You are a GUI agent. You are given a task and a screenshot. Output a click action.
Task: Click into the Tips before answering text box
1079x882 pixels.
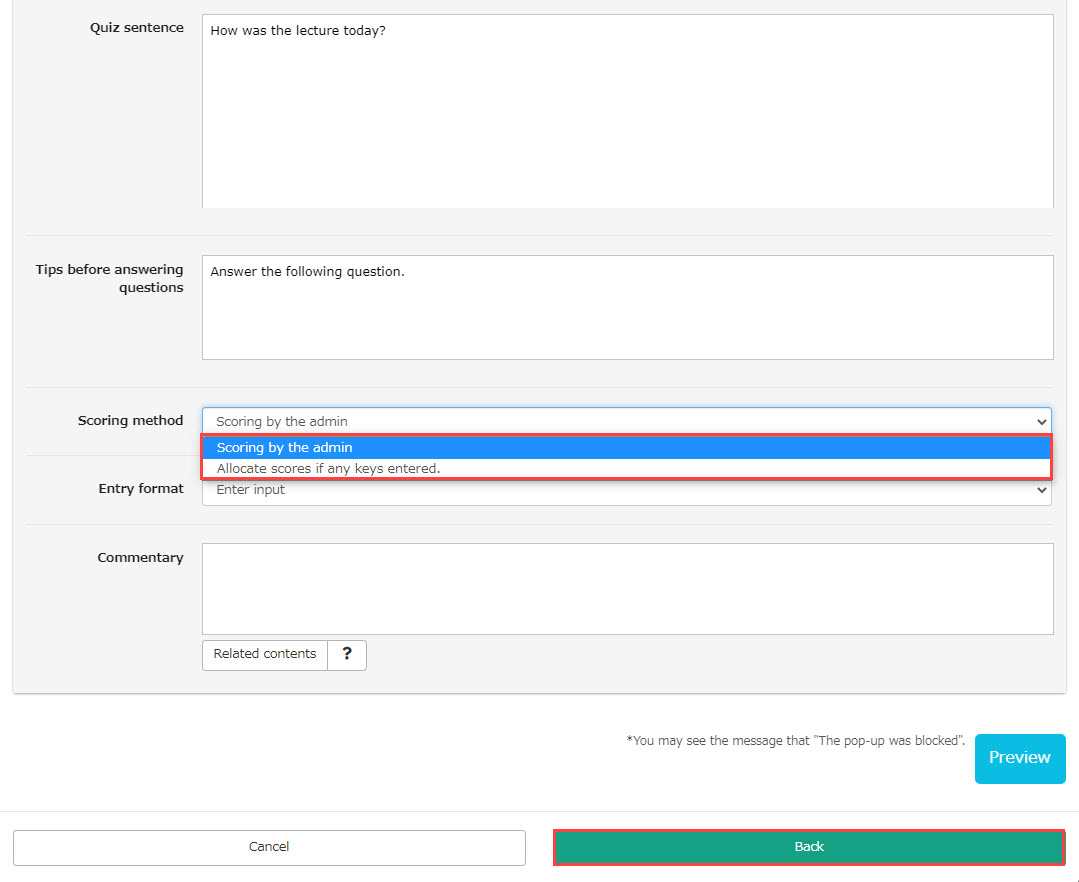pyautogui.click(x=627, y=307)
